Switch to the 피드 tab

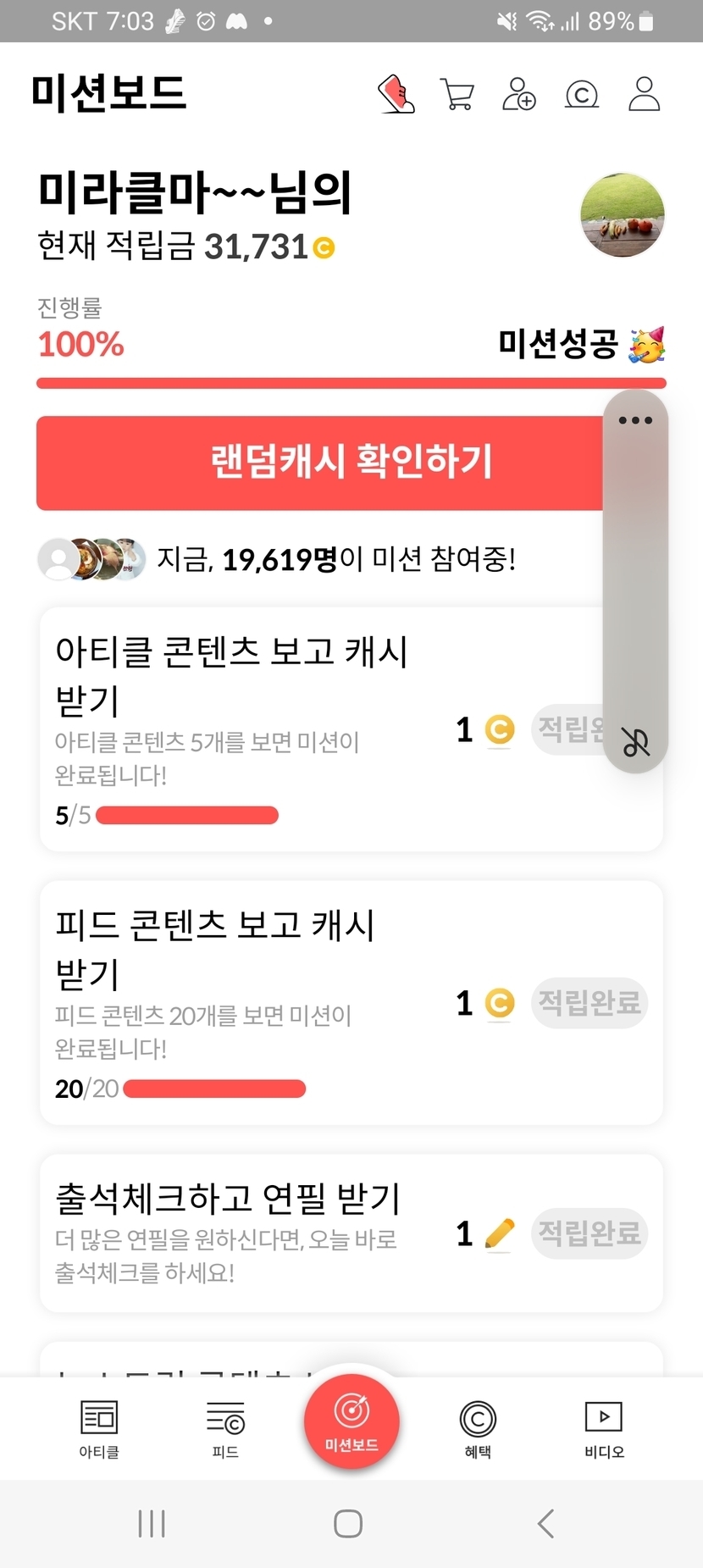pos(225,1429)
